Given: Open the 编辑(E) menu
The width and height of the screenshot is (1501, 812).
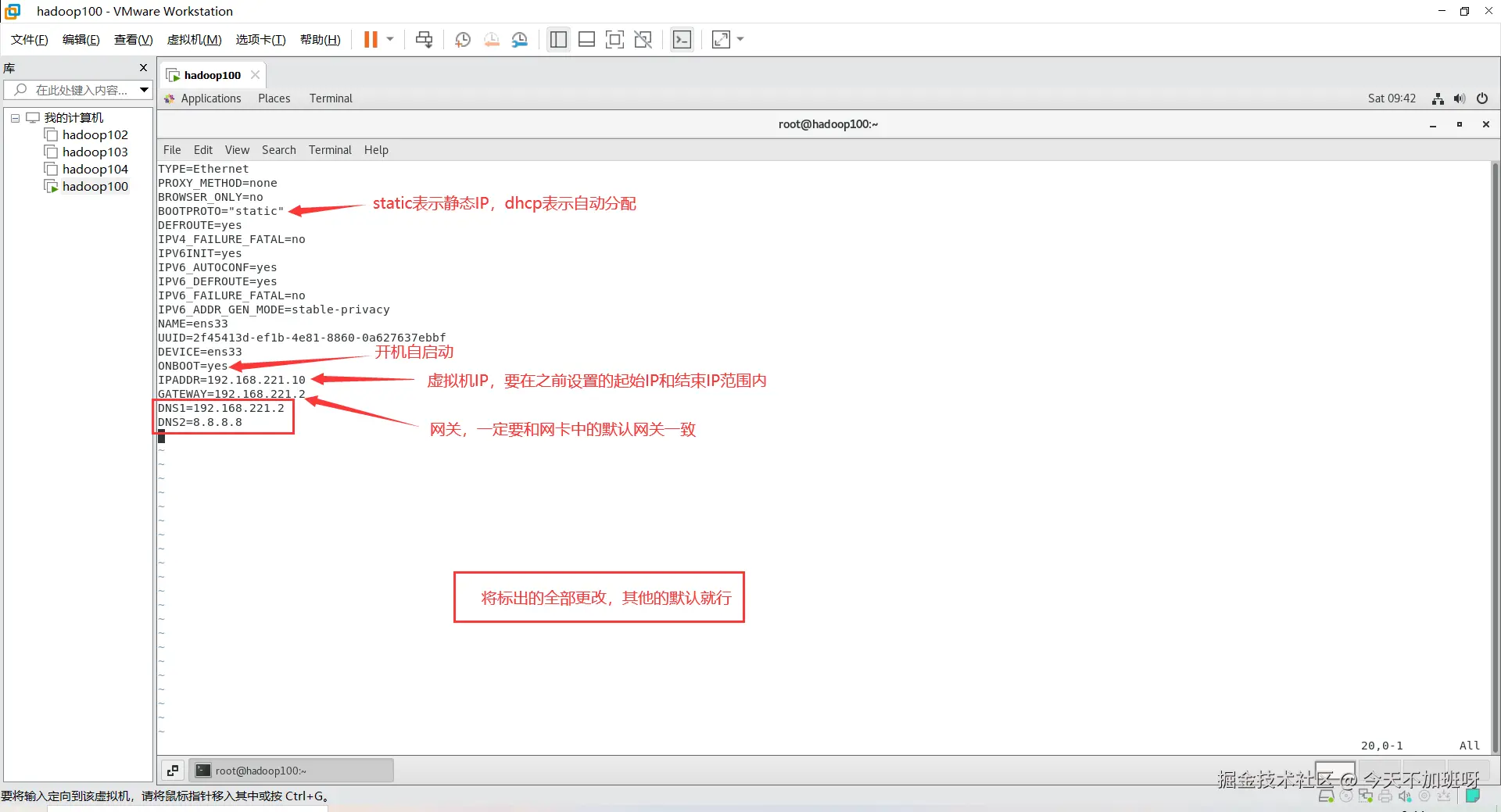Looking at the screenshot, I should coord(81,40).
